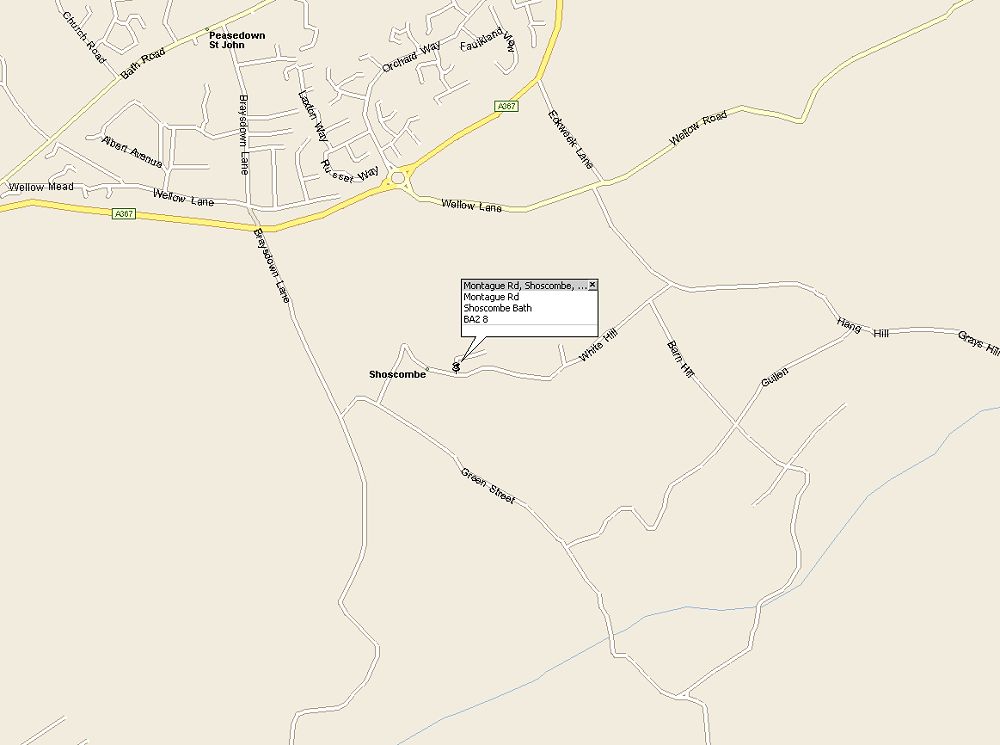The image size is (1000, 745).
Task: Click the Wellow Road label
Action: tap(698, 131)
